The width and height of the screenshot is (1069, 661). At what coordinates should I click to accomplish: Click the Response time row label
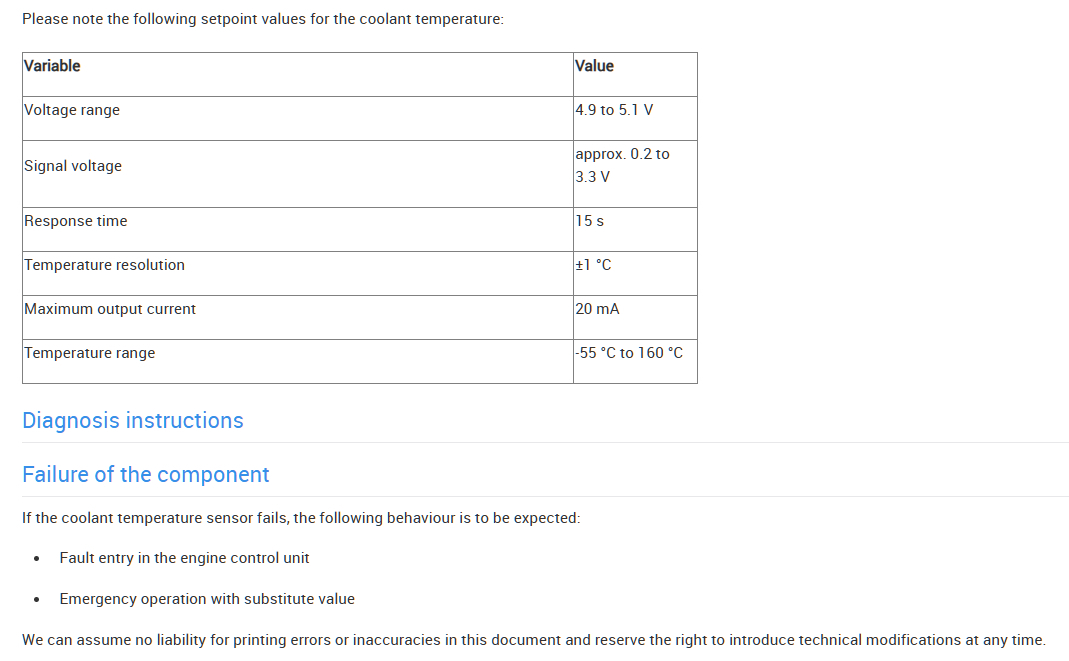pyautogui.click(x=76, y=221)
